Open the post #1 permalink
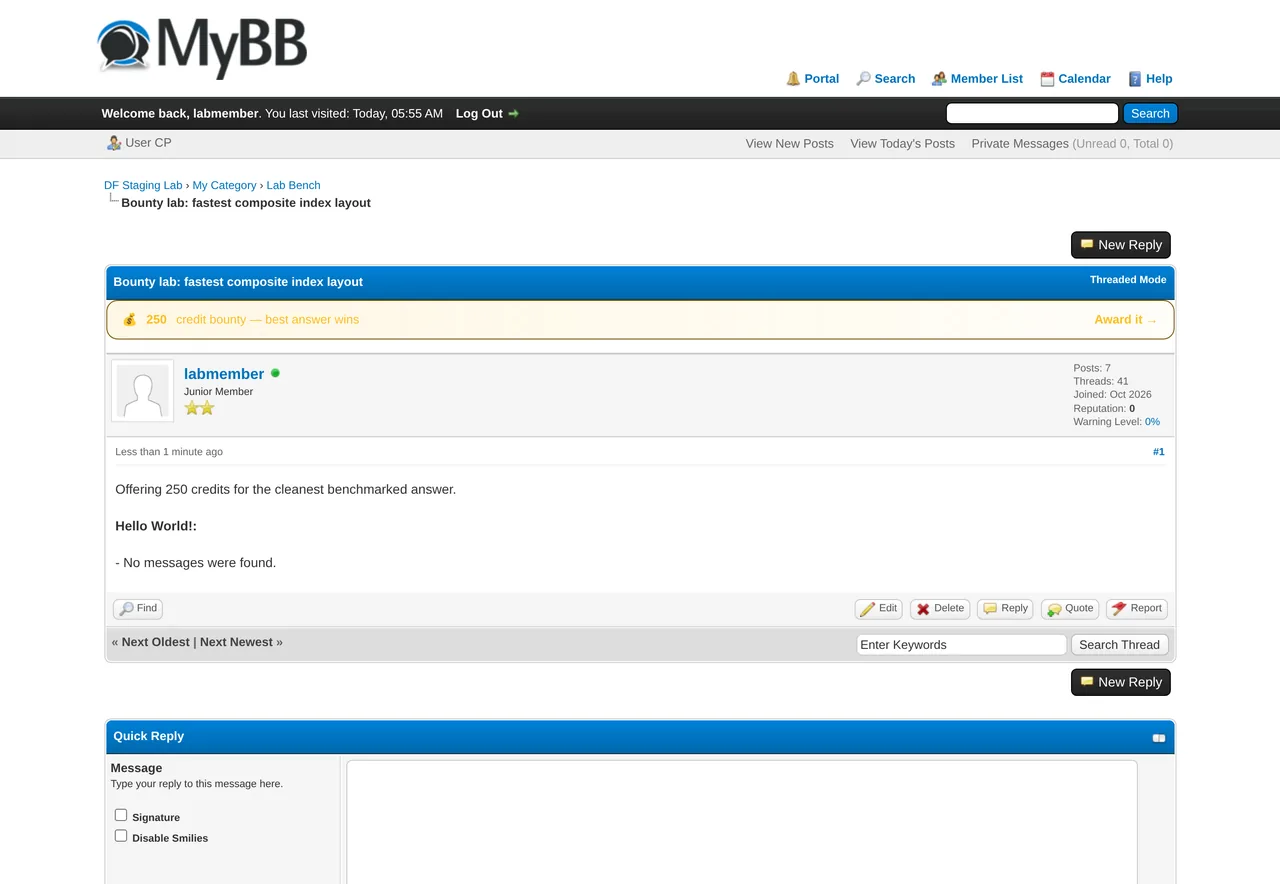Viewport: 1280px width, 884px height. [1158, 452]
